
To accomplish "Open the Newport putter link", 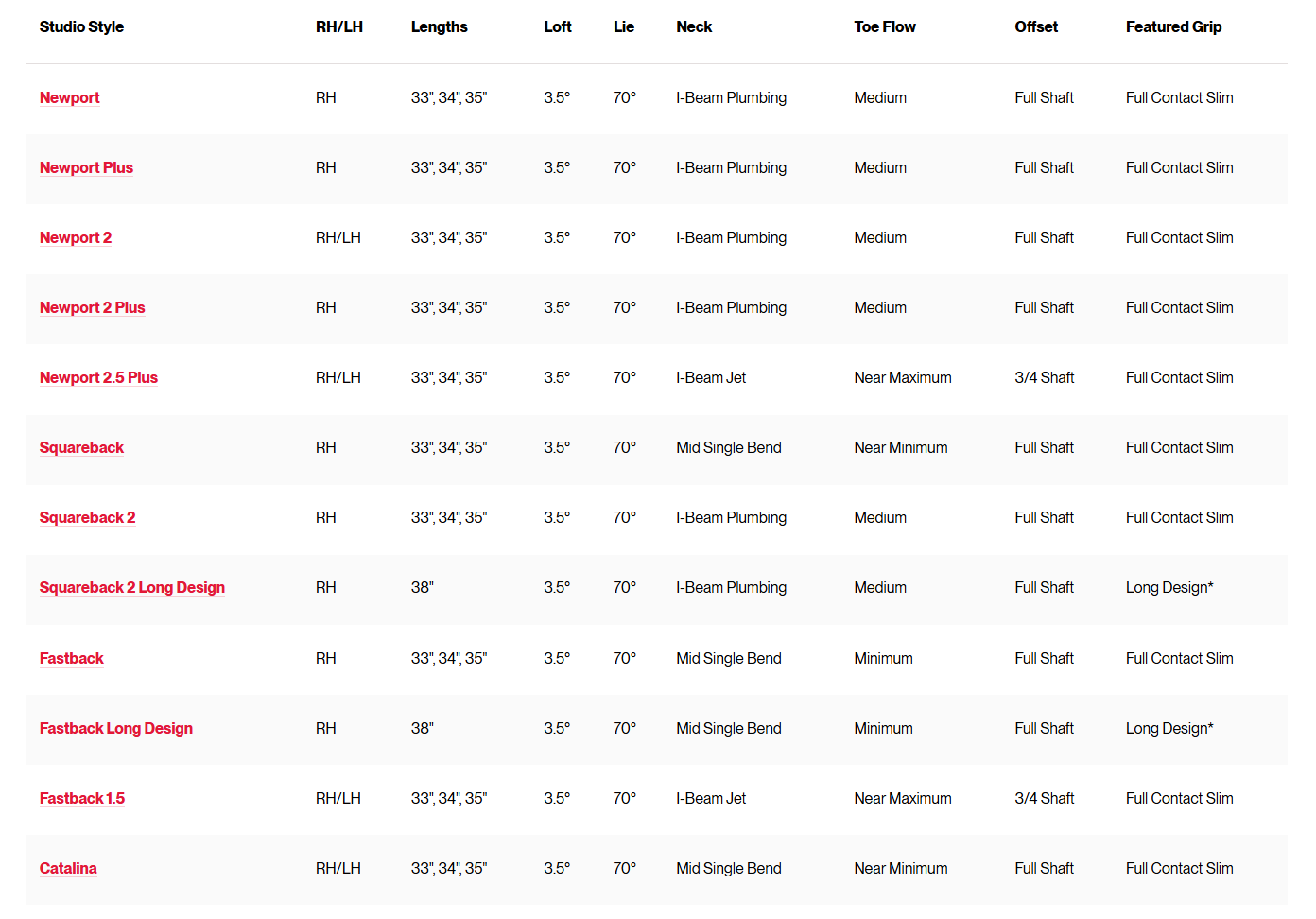I will [69, 97].
